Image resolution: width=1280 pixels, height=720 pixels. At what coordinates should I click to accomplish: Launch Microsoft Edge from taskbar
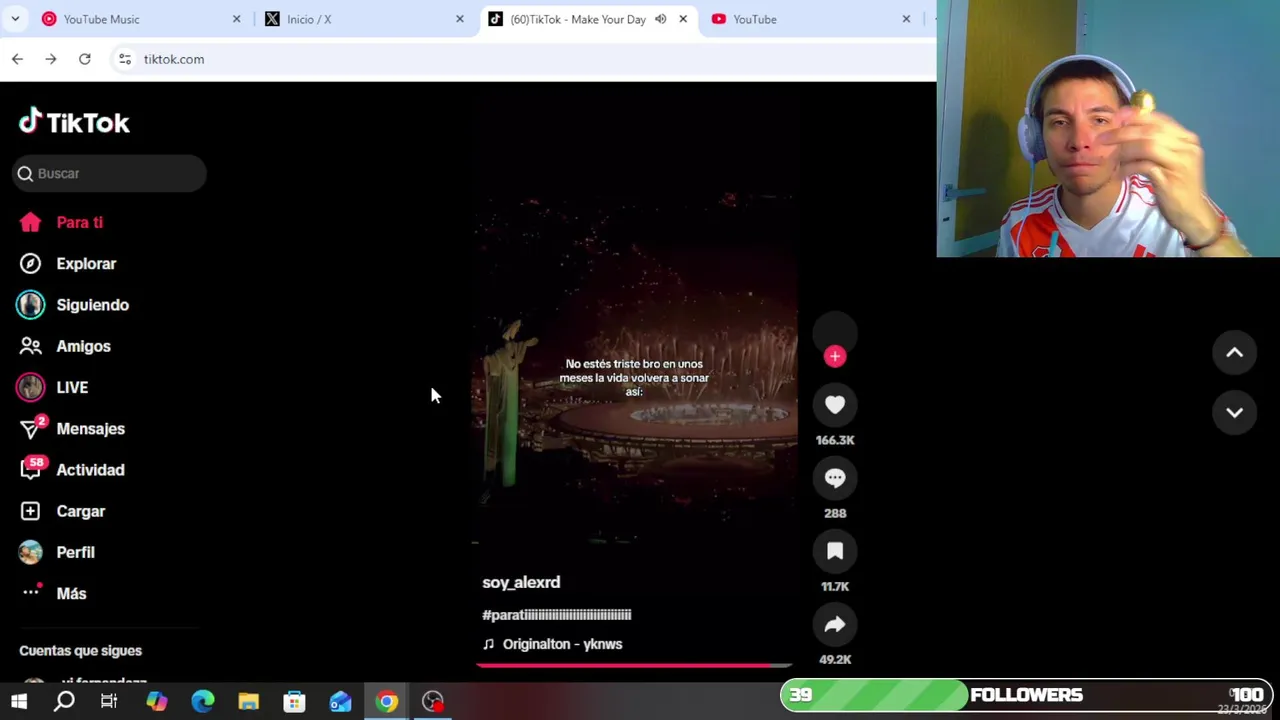click(203, 702)
